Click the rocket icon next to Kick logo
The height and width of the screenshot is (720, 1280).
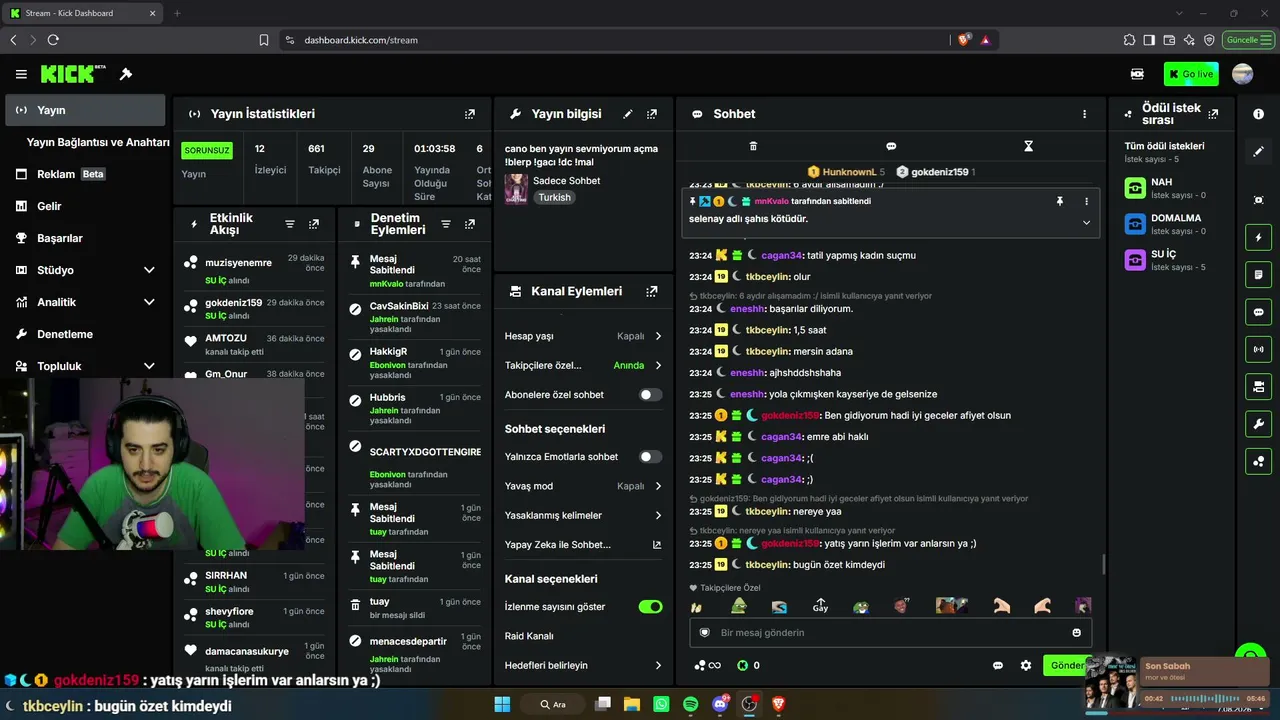[126, 74]
